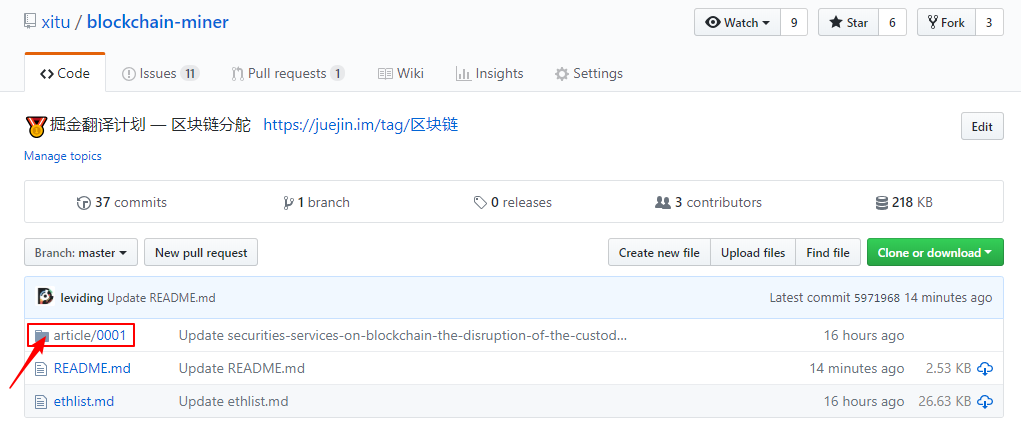
Task: View the 37 commits history
Action: pyautogui.click(x=122, y=202)
